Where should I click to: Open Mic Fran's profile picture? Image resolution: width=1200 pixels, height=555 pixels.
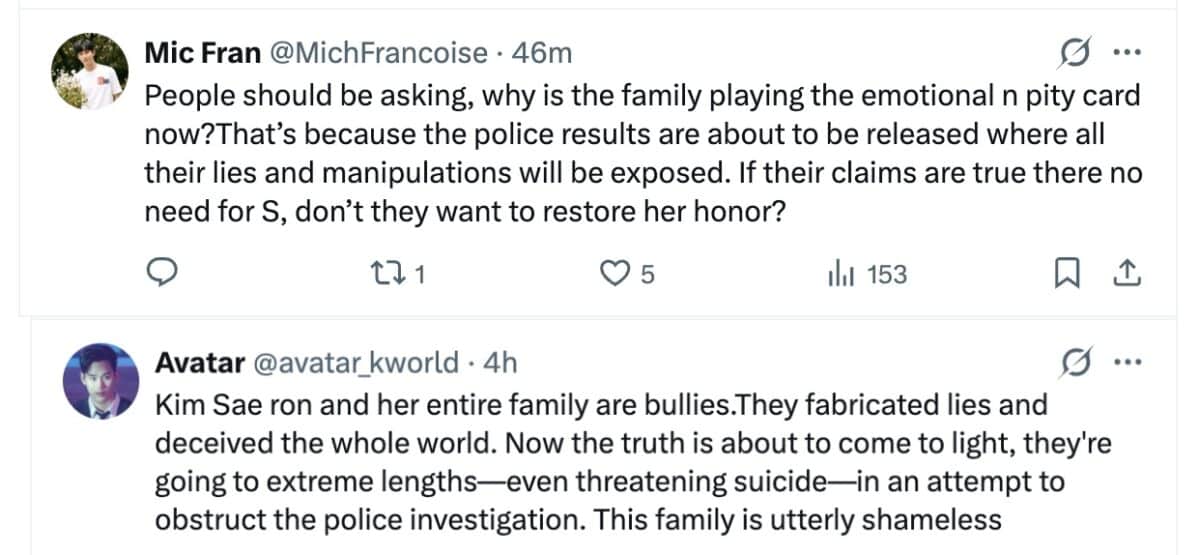coord(87,70)
